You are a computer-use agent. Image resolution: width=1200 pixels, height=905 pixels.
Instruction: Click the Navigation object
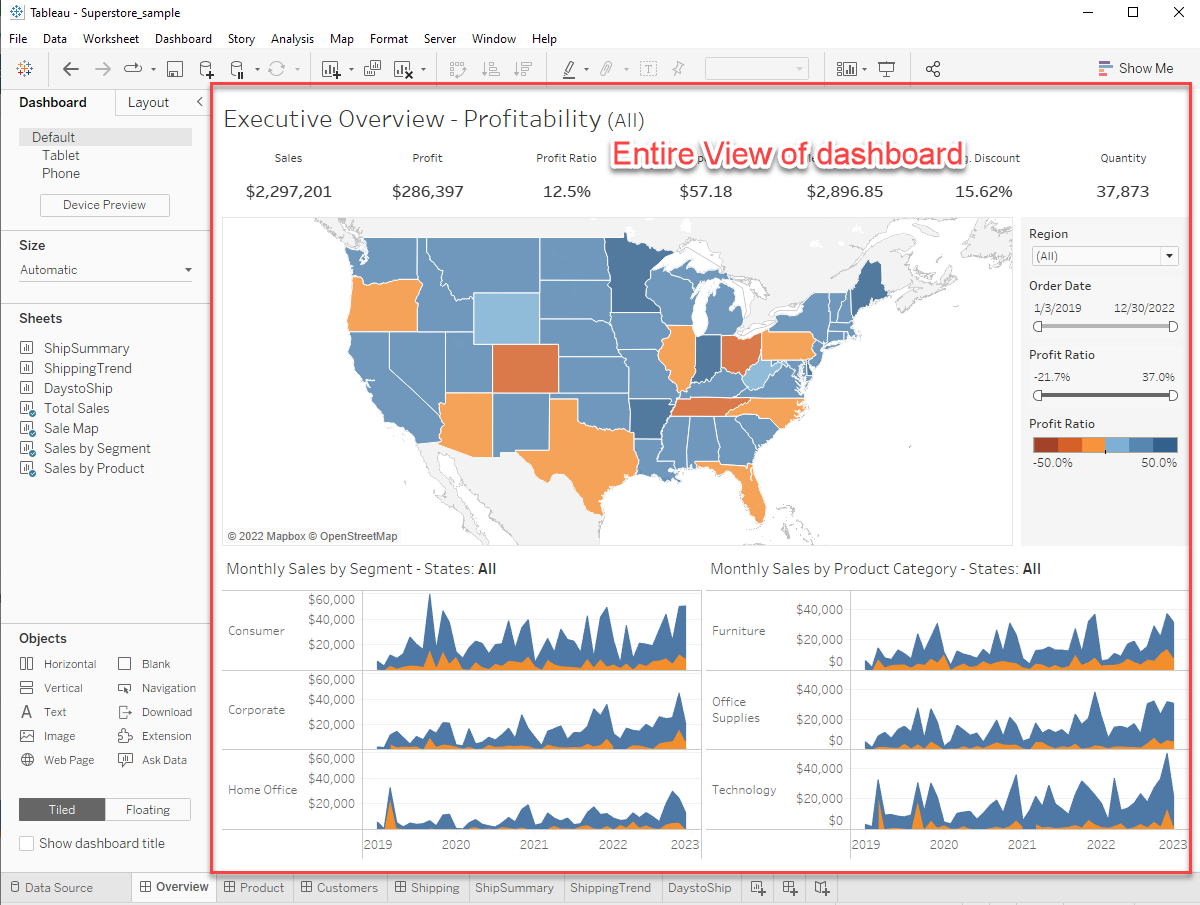[x=157, y=688]
